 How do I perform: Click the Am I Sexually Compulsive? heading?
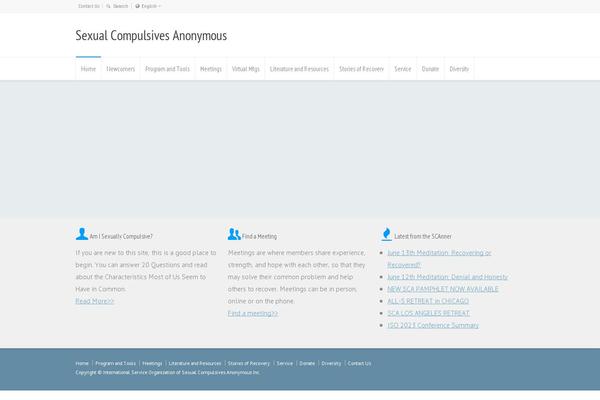point(121,237)
